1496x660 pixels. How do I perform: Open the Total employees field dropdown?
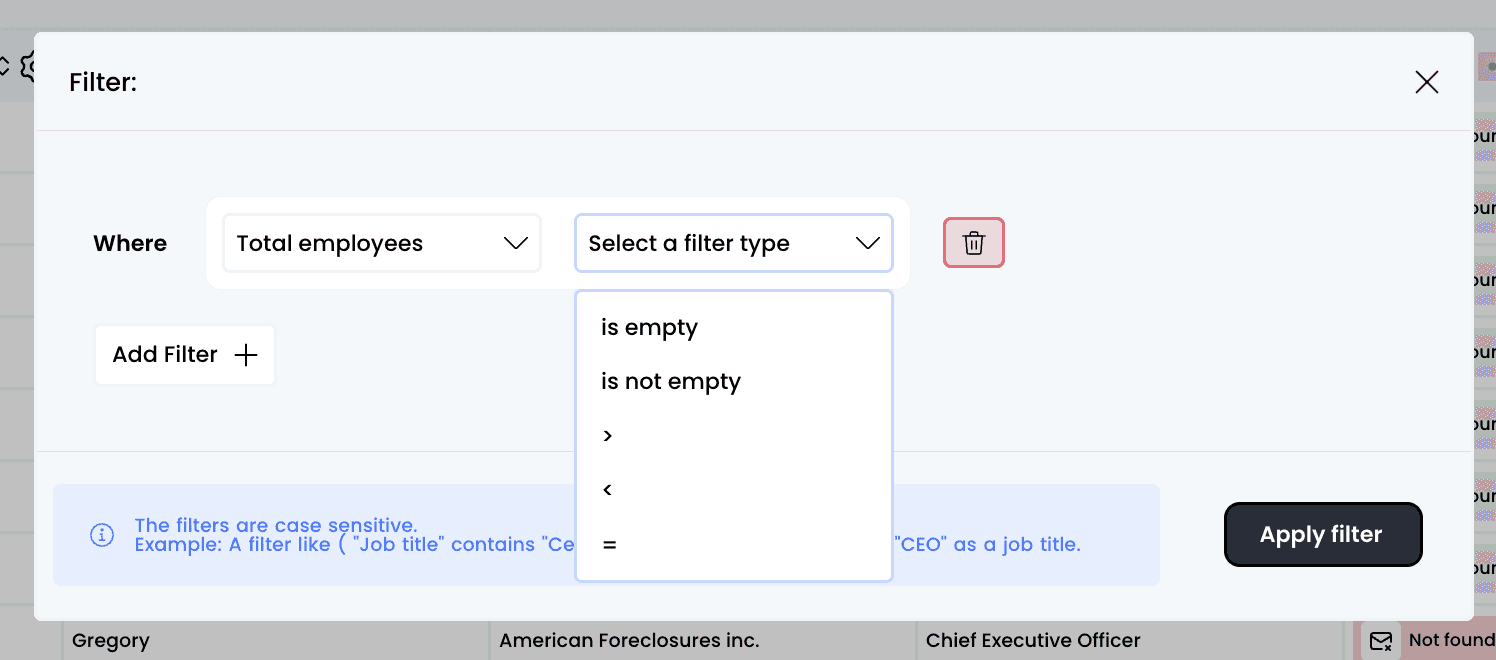[x=381, y=243]
